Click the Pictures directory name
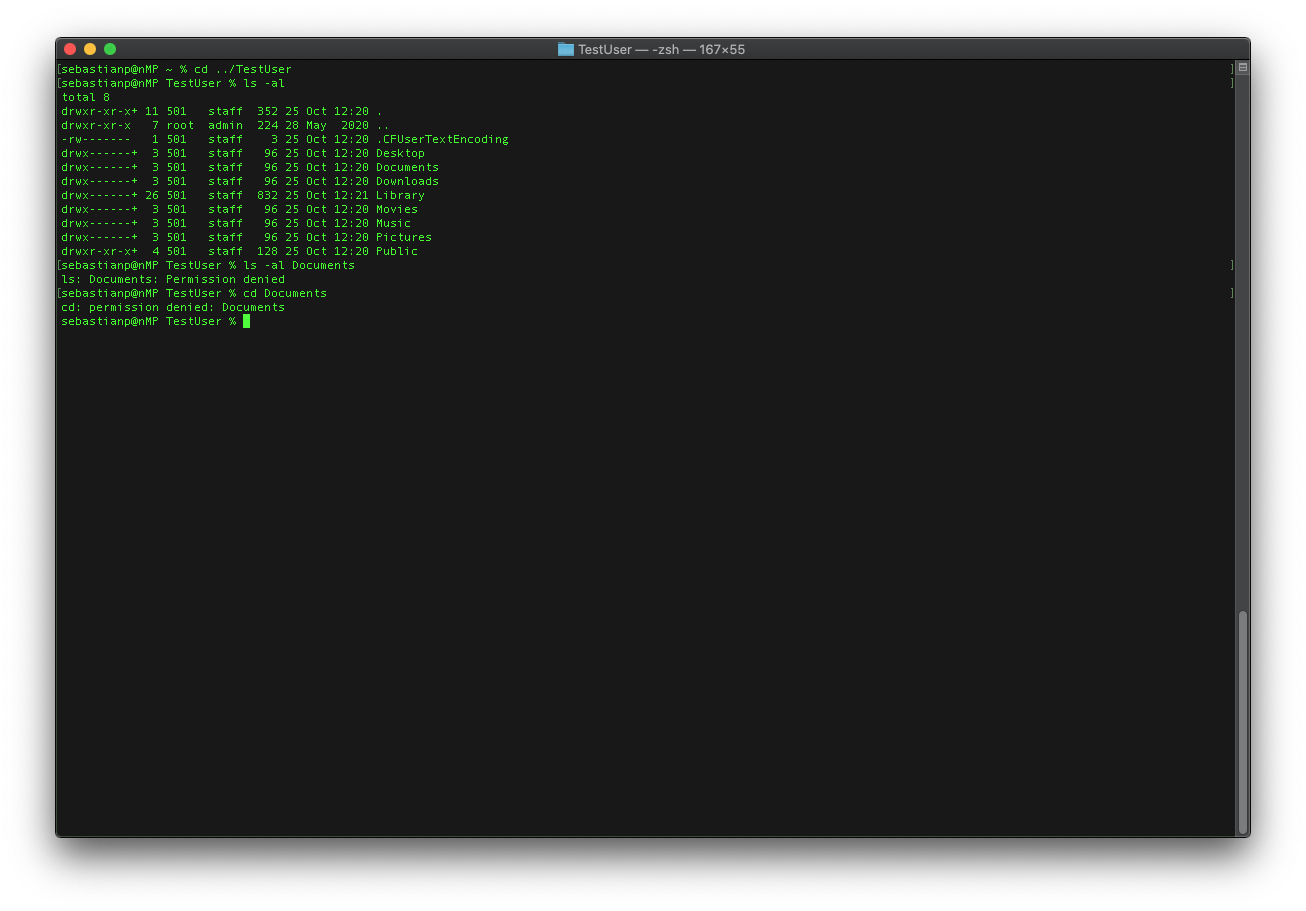The height and width of the screenshot is (911, 1306). click(x=404, y=237)
